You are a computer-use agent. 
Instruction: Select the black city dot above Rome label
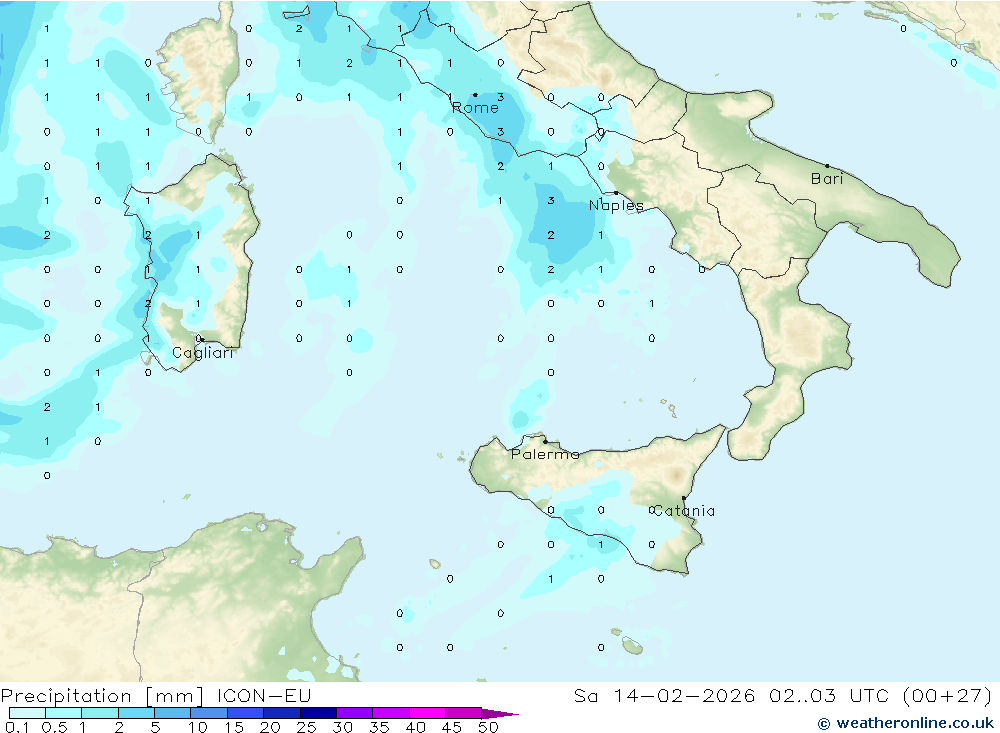coord(475,95)
